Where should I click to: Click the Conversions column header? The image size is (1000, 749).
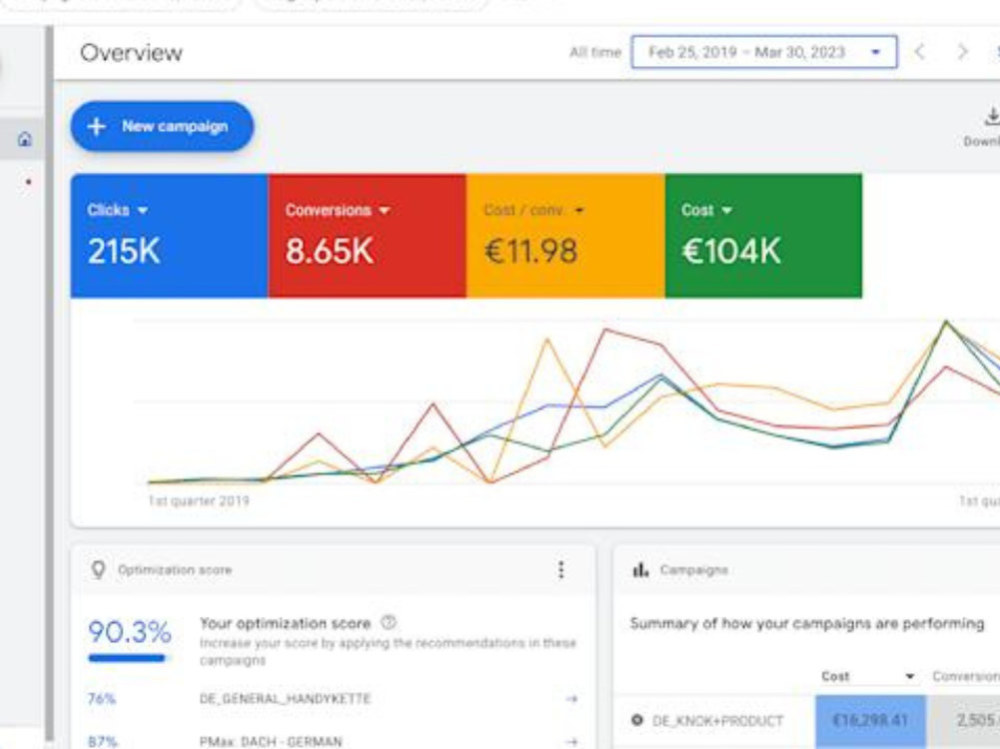click(x=966, y=676)
